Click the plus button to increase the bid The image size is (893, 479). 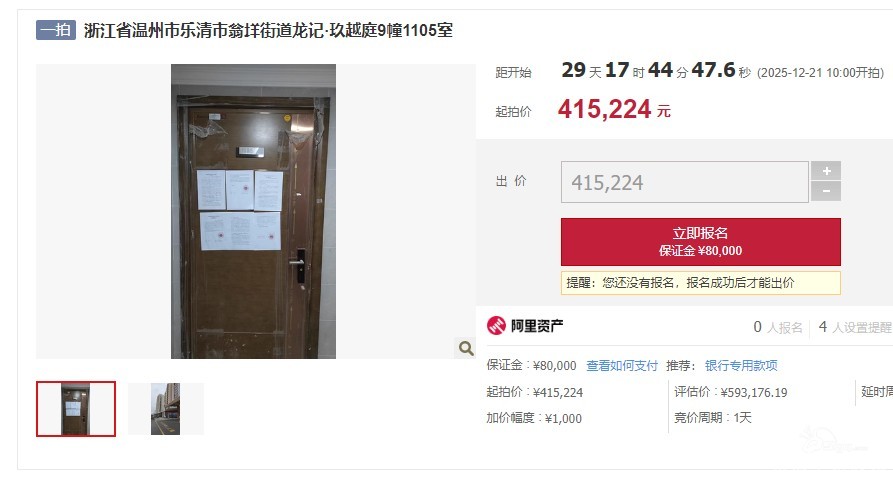[826, 171]
